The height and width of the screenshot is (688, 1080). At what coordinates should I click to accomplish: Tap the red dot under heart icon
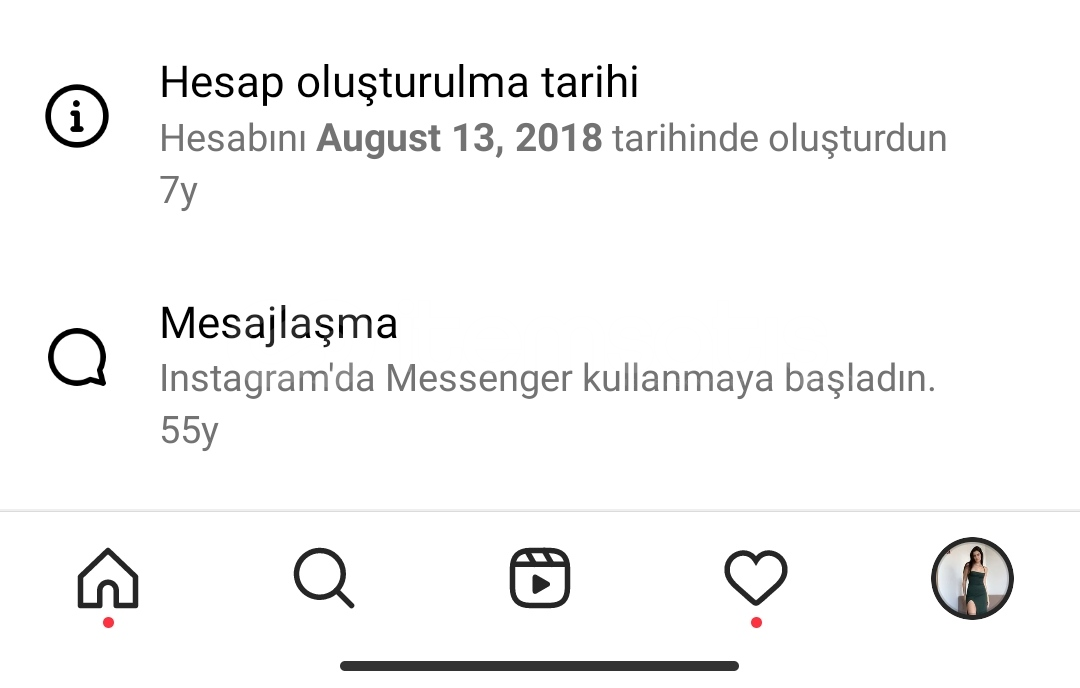click(x=756, y=623)
